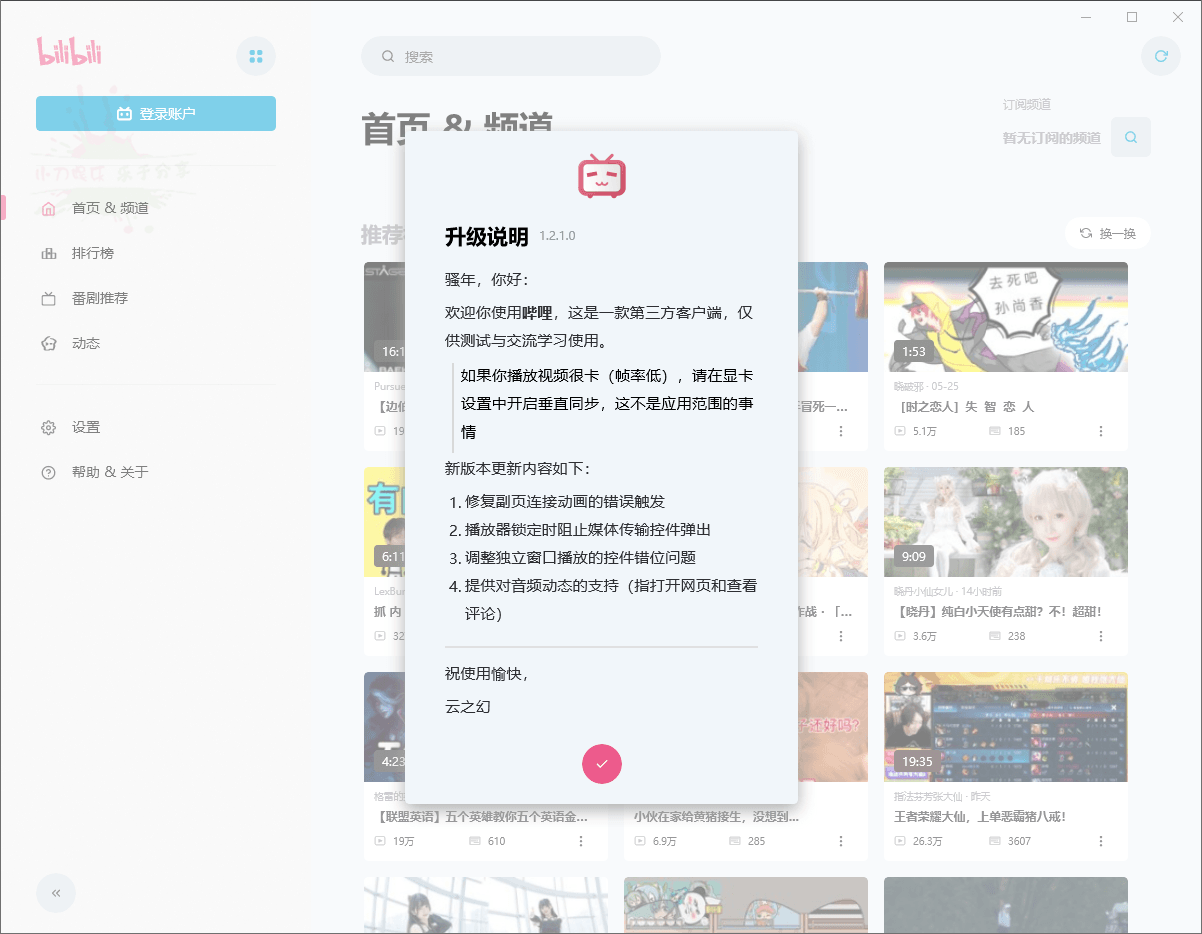The height and width of the screenshot is (934, 1202).
Task: Open the apps grid icon beside the bilibili logo
Action: point(256,56)
